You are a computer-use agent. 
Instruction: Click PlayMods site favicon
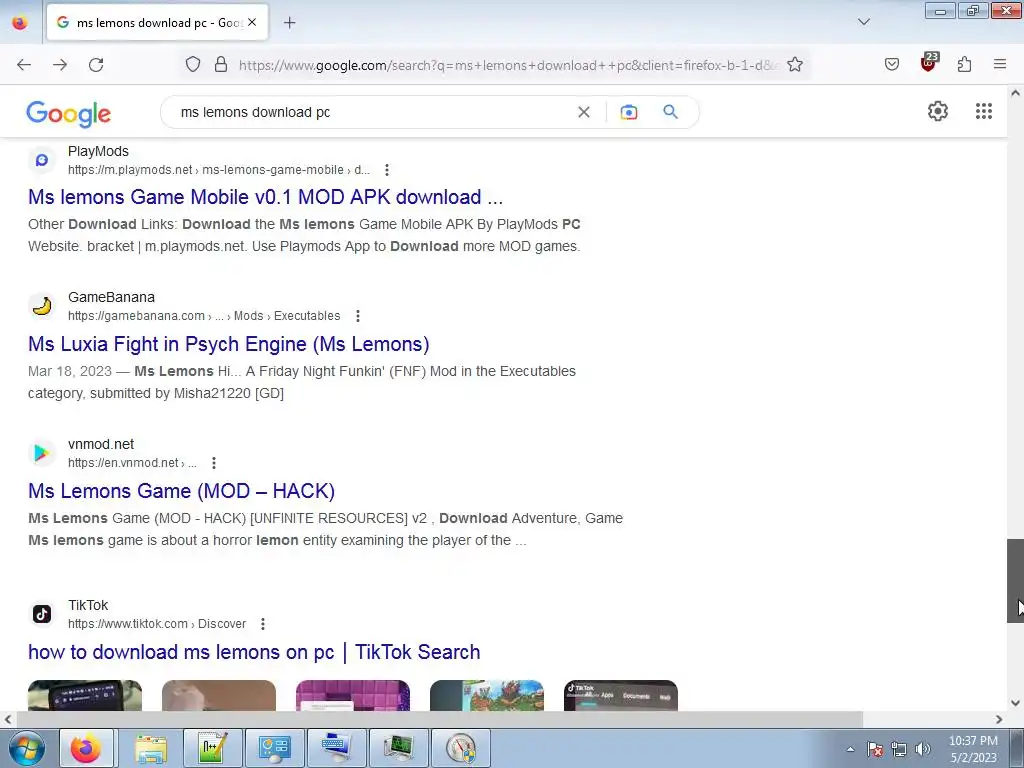click(42, 160)
